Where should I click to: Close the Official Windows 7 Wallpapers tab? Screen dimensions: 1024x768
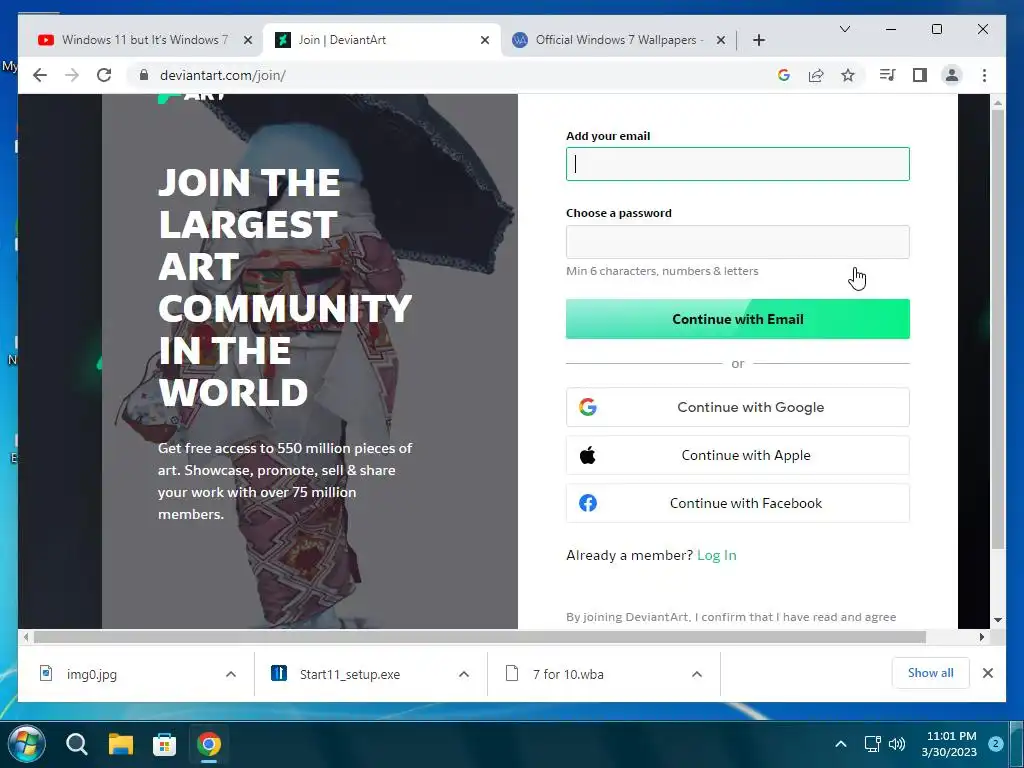[x=720, y=40]
